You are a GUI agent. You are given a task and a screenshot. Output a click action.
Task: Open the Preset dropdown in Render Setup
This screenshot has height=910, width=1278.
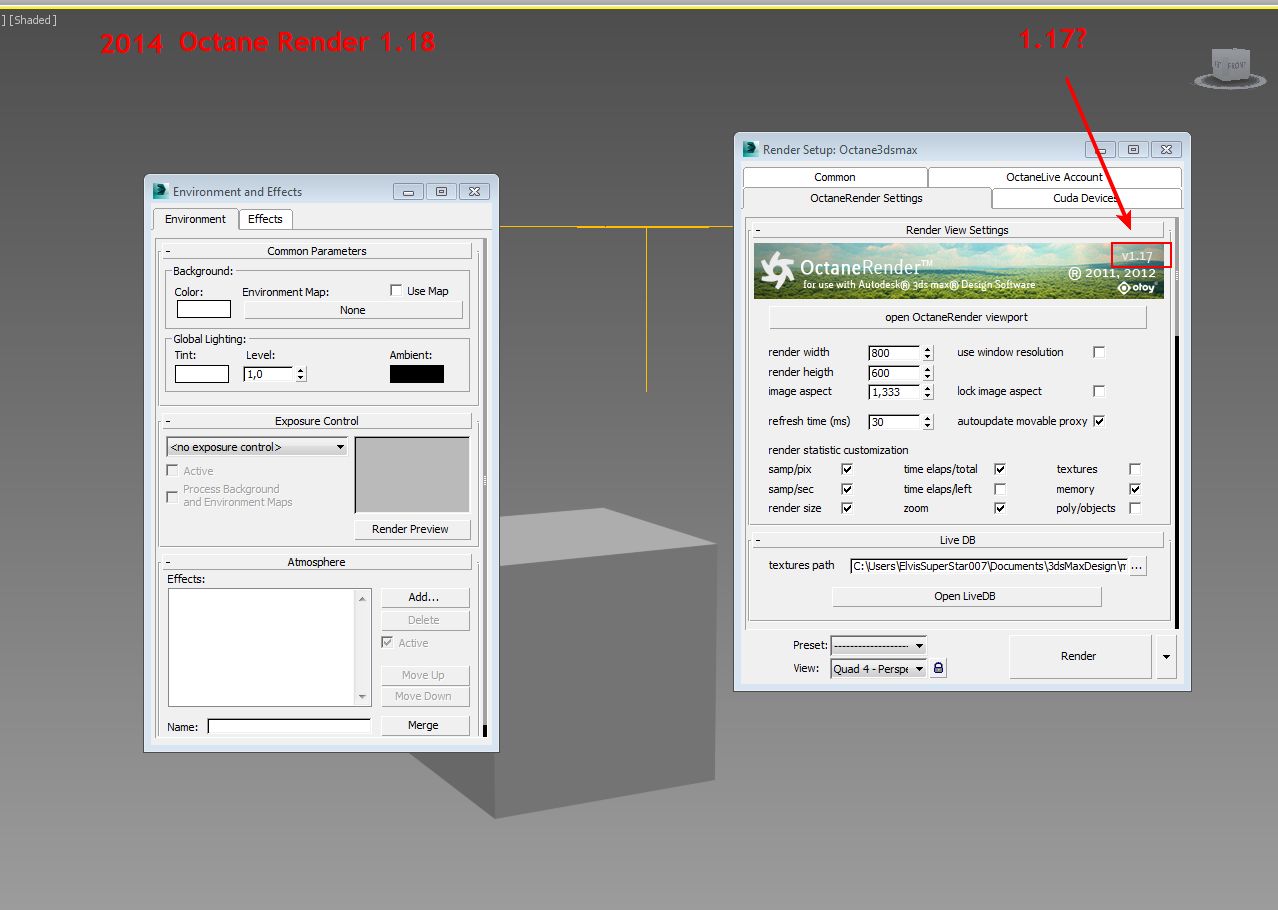[879, 646]
